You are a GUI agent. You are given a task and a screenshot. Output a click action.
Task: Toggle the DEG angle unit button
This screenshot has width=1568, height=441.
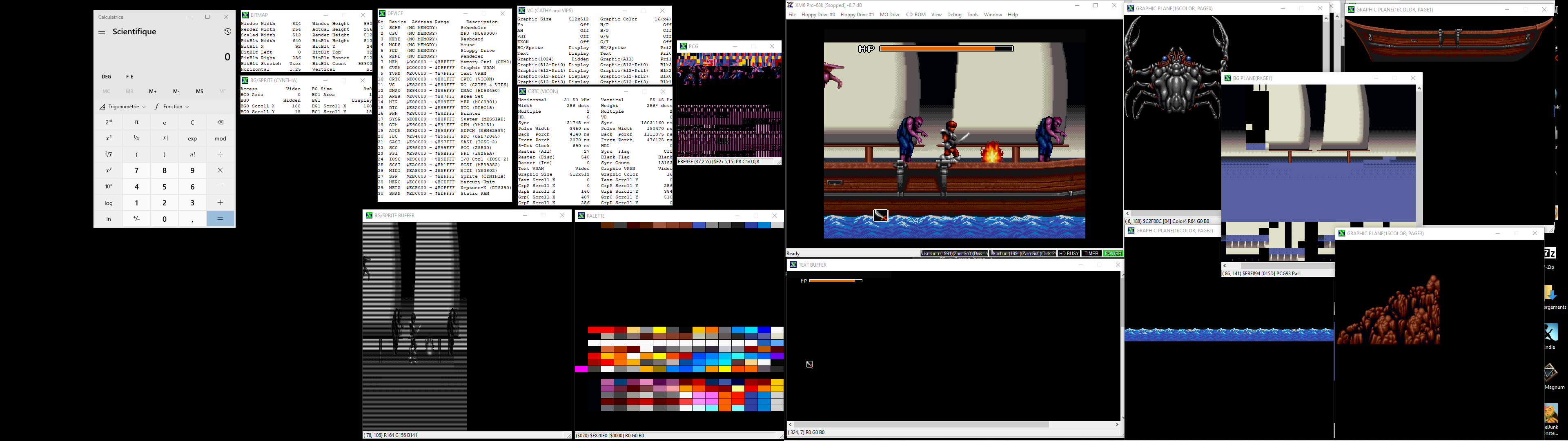point(107,77)
